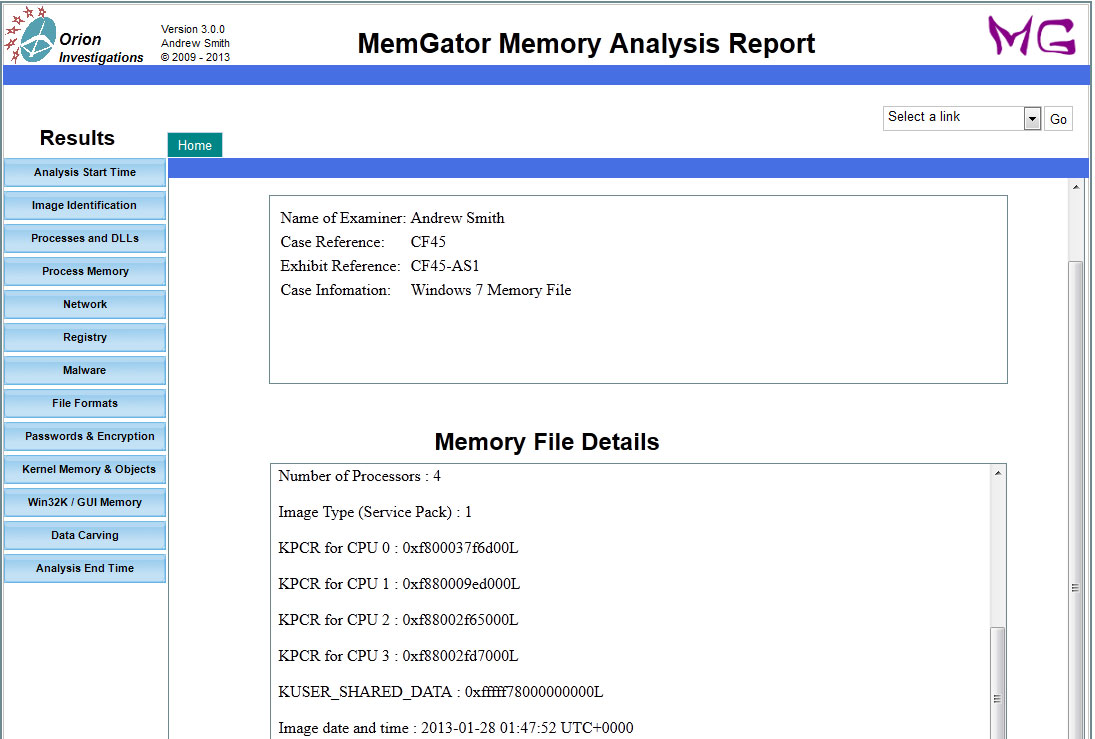1095x739 pixels.
Task: Open the File Formats section
Action: (x=85, y=403)
